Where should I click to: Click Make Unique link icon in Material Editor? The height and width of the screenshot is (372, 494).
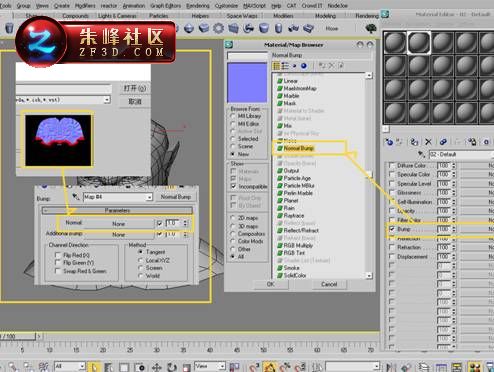point(443,142)
